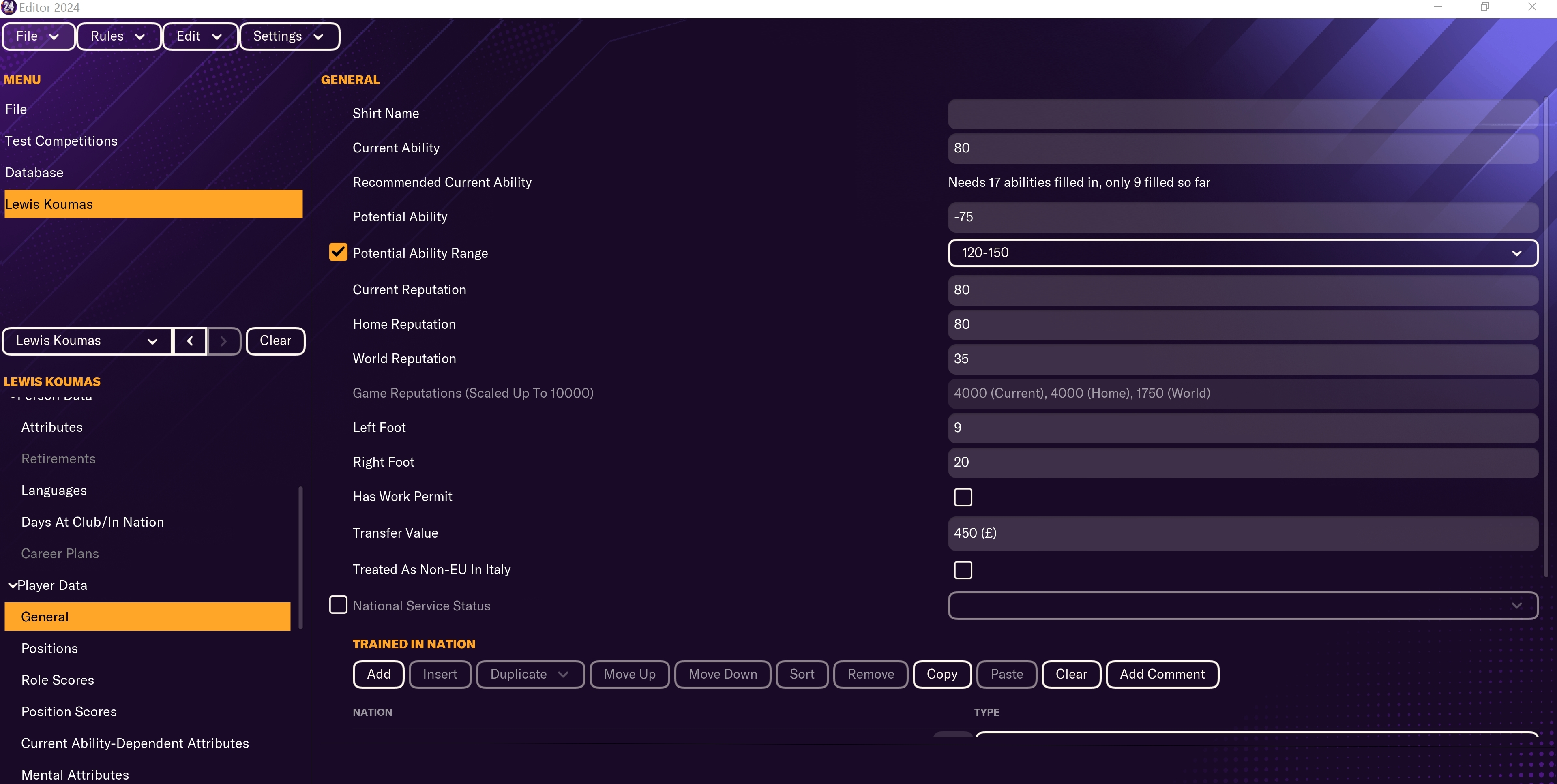Screen dimensions: 1557x784
Task: Click Add under Trained In Nation
Action: tap(378, 674)
